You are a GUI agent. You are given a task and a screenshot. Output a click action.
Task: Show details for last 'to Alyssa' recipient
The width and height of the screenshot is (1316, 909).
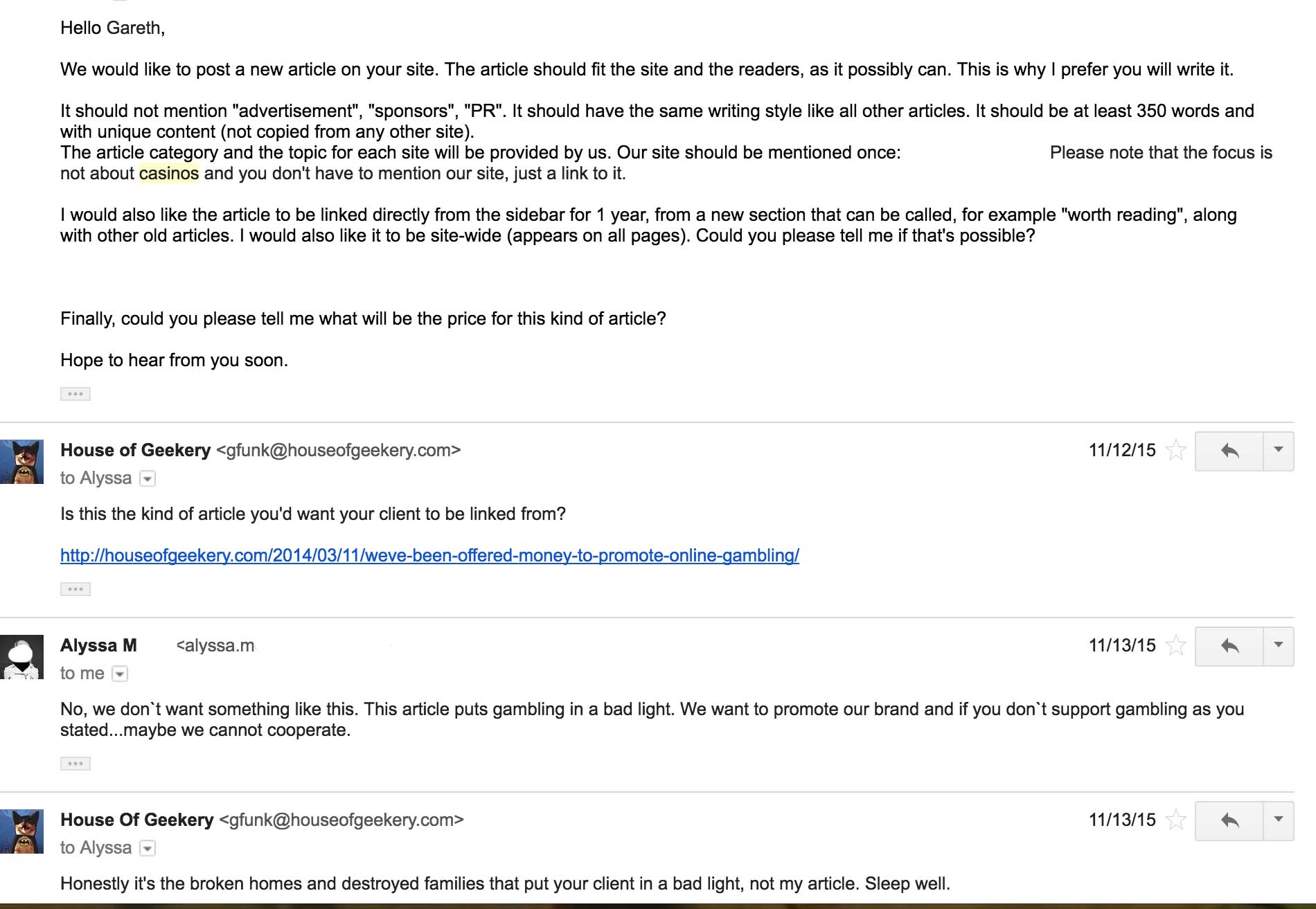[148, 848]
